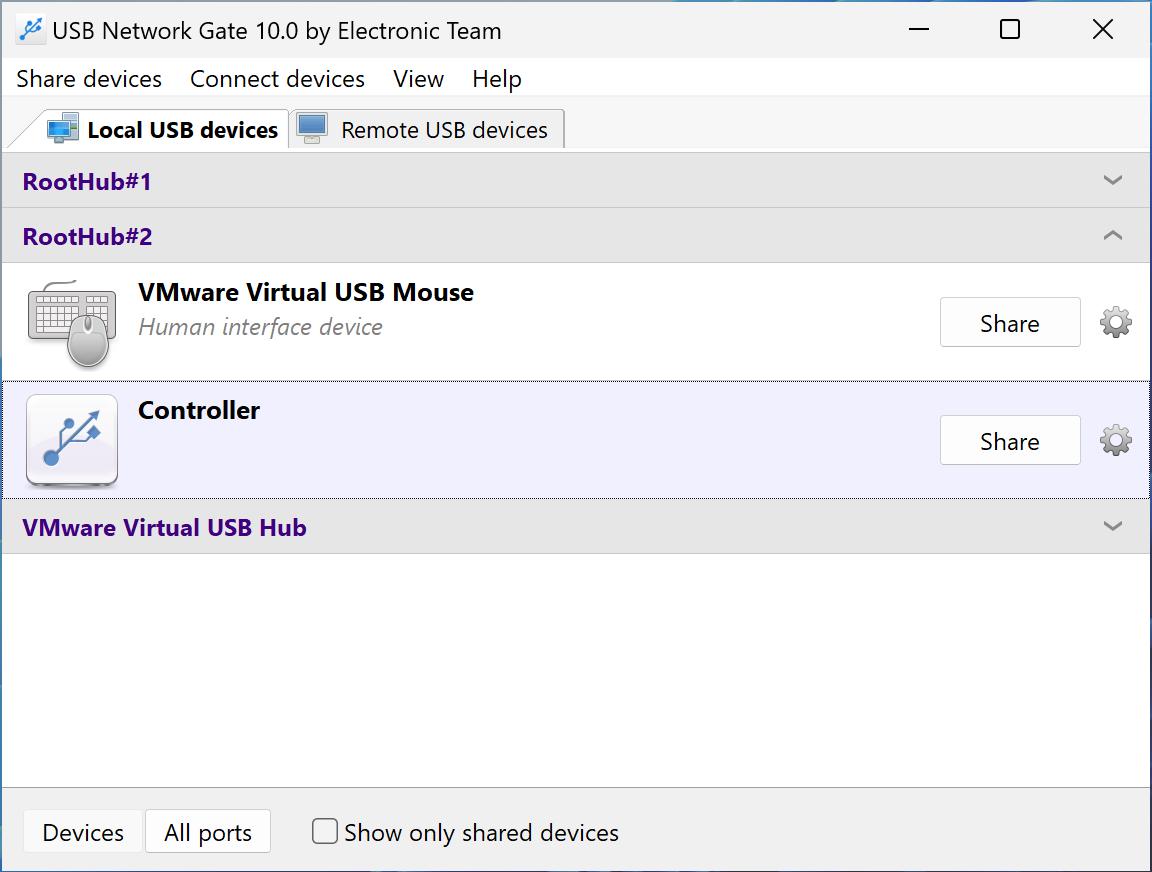1152x872 pixels.
Task: Select the VMware Virtual USB Mouse name
Action: point(306,292)
